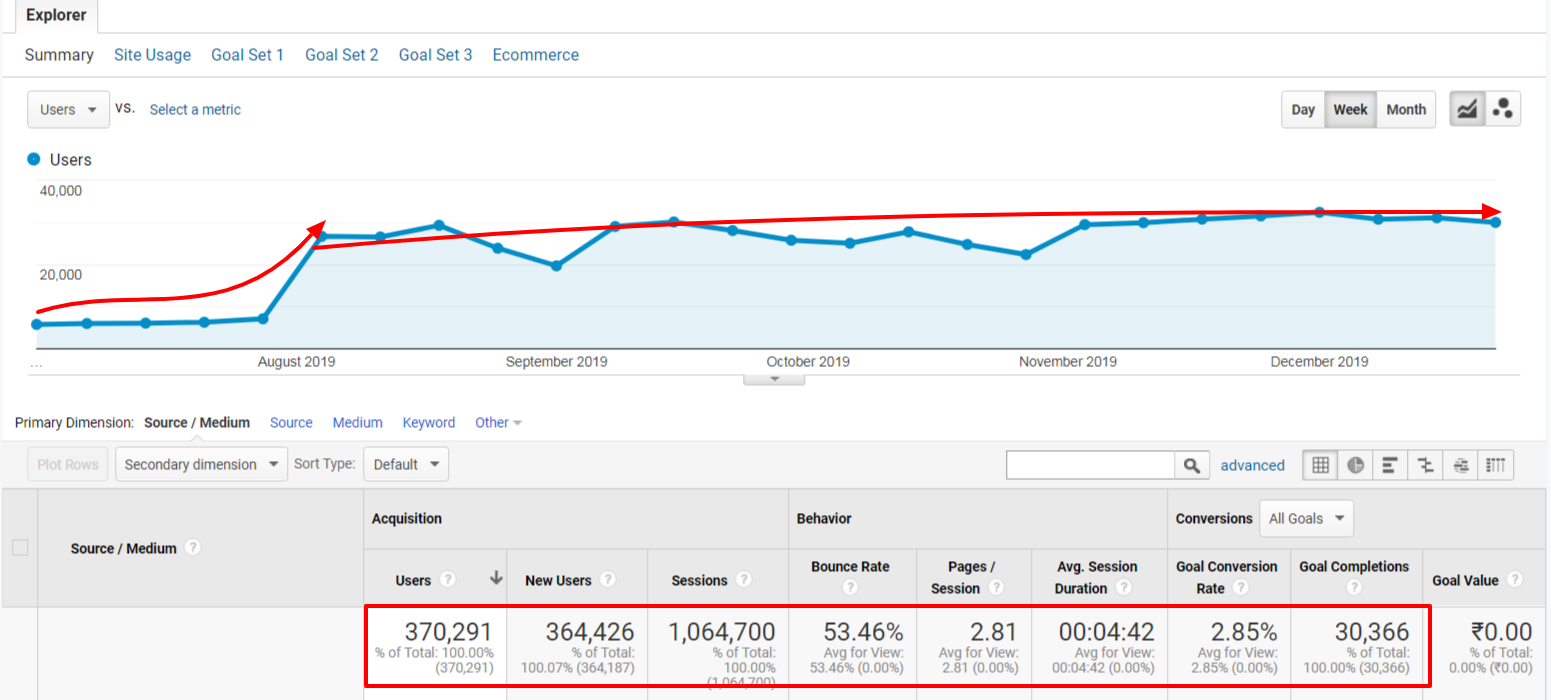Switch chart granularity to Day
Image resolution: width=1551 pixels, height=700 pixels.
(x=1303, y=109)
